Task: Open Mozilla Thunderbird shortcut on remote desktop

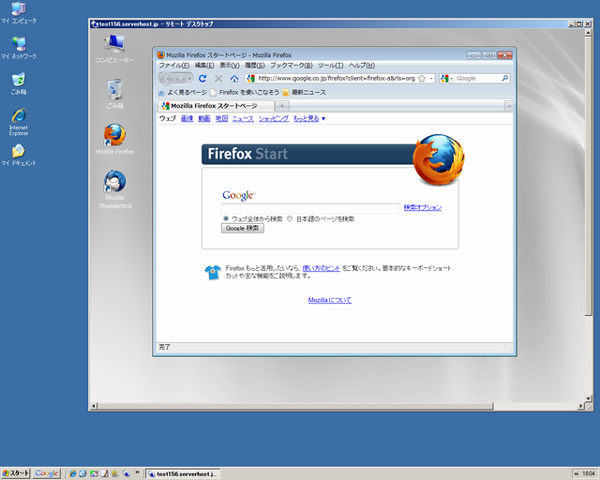Action: [x=115, y=189]
